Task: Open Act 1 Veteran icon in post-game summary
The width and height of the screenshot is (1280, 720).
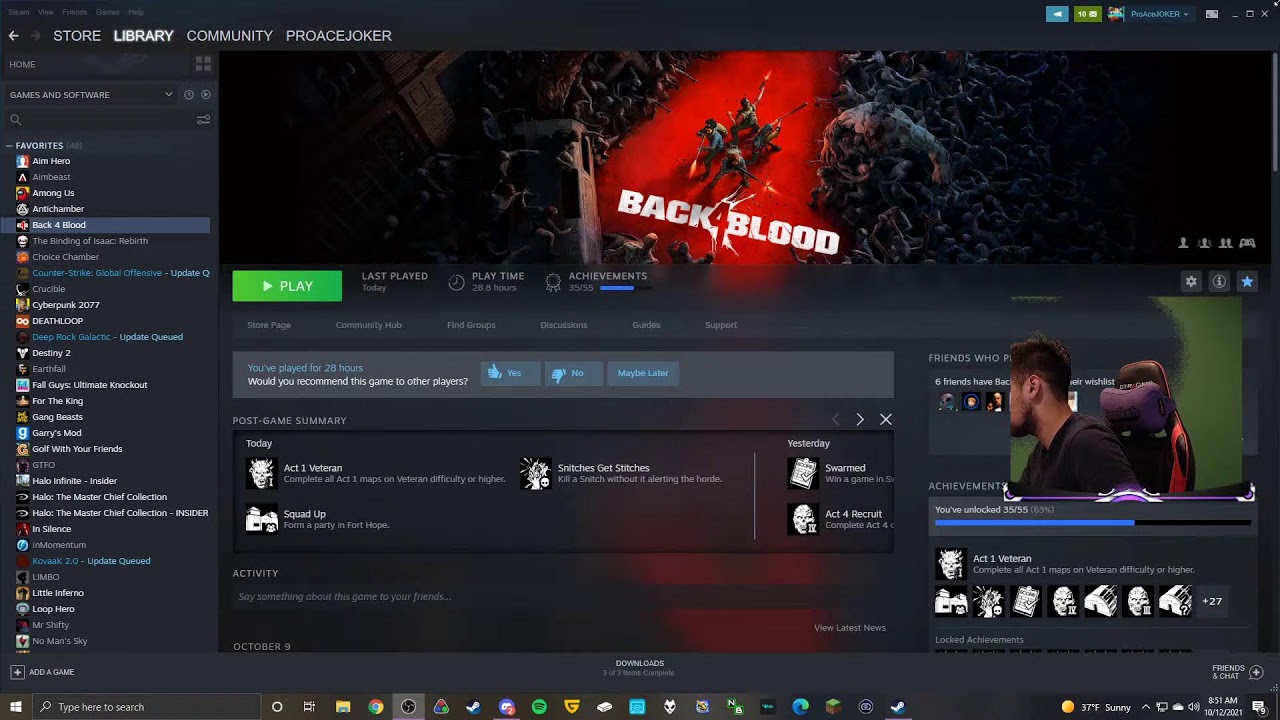Action: (262, 473)
